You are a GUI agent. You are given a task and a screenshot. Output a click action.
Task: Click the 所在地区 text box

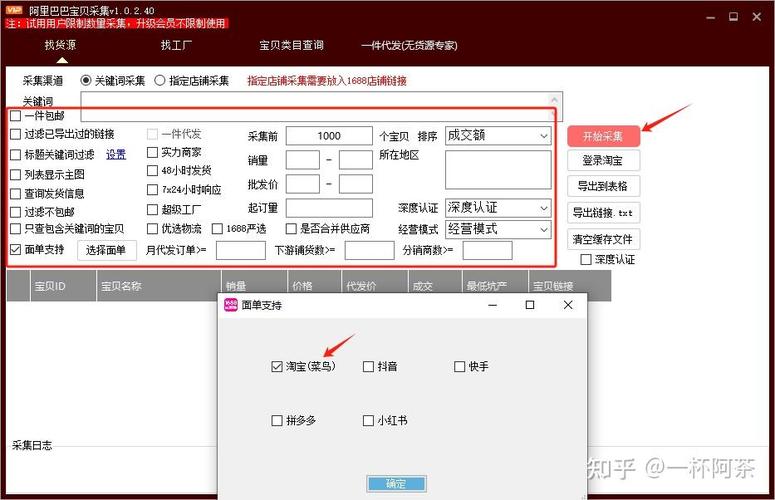tap(498, 169)
